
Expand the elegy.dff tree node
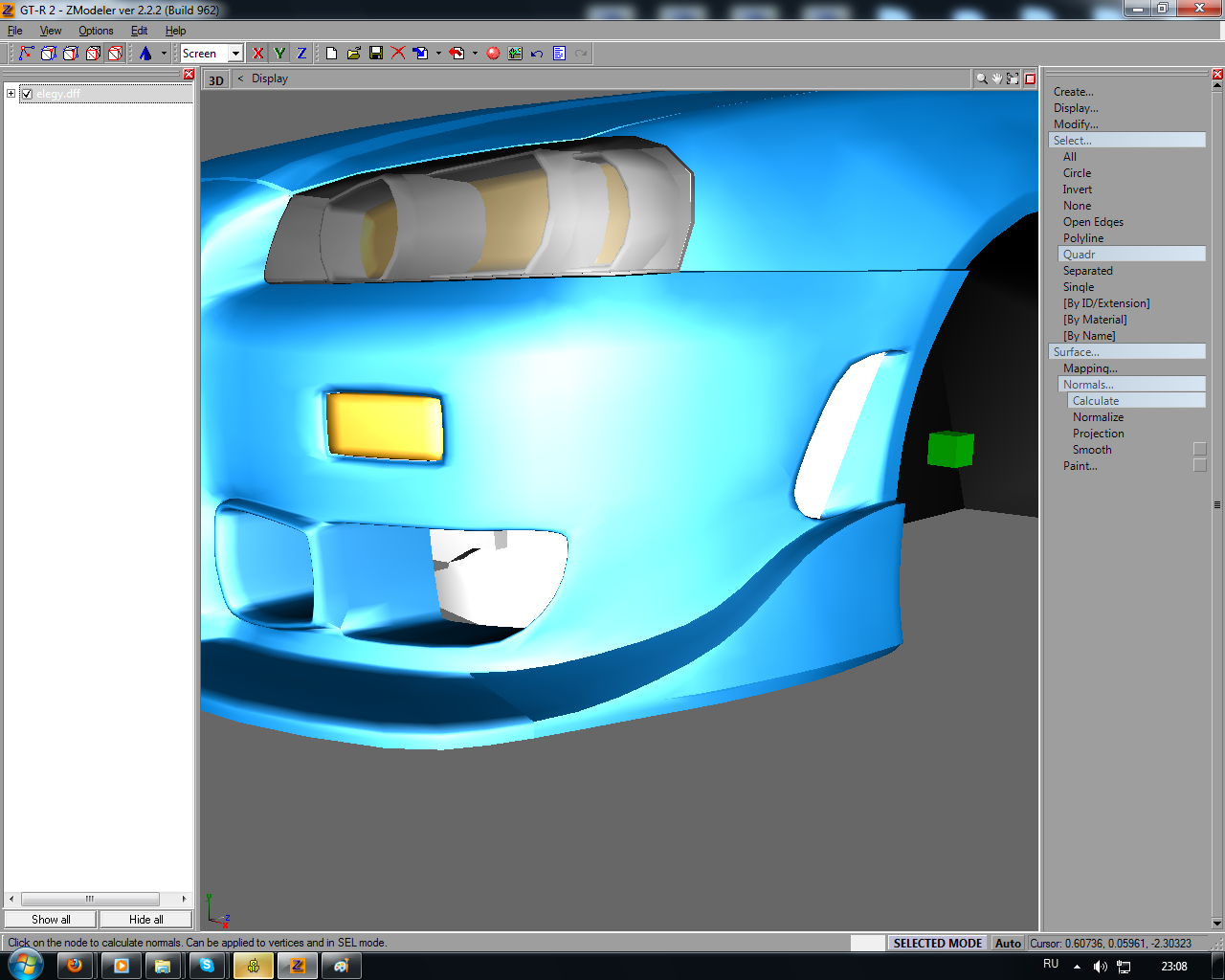coord(11,94)
